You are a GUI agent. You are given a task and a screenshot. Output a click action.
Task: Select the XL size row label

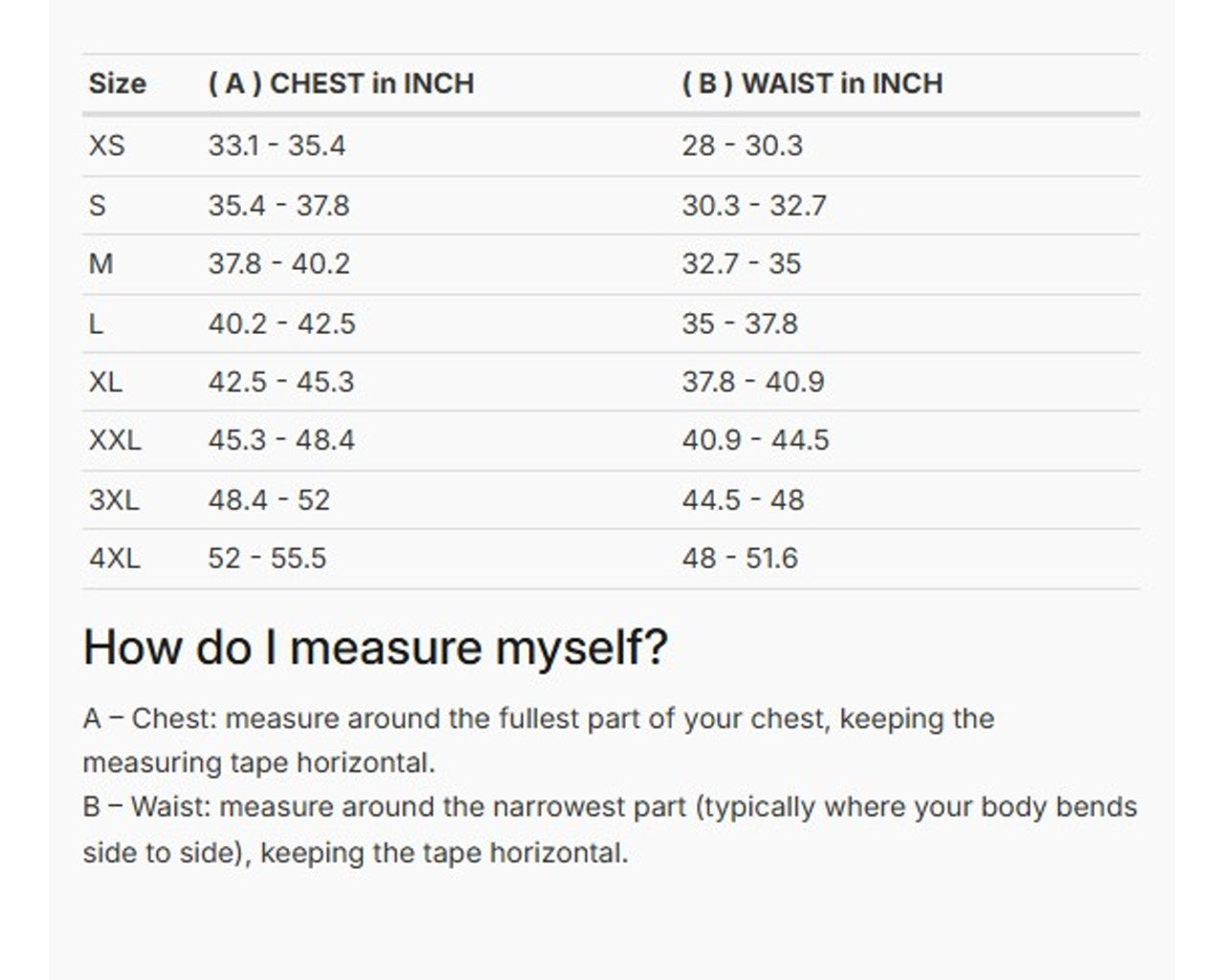tap(105, 382)
